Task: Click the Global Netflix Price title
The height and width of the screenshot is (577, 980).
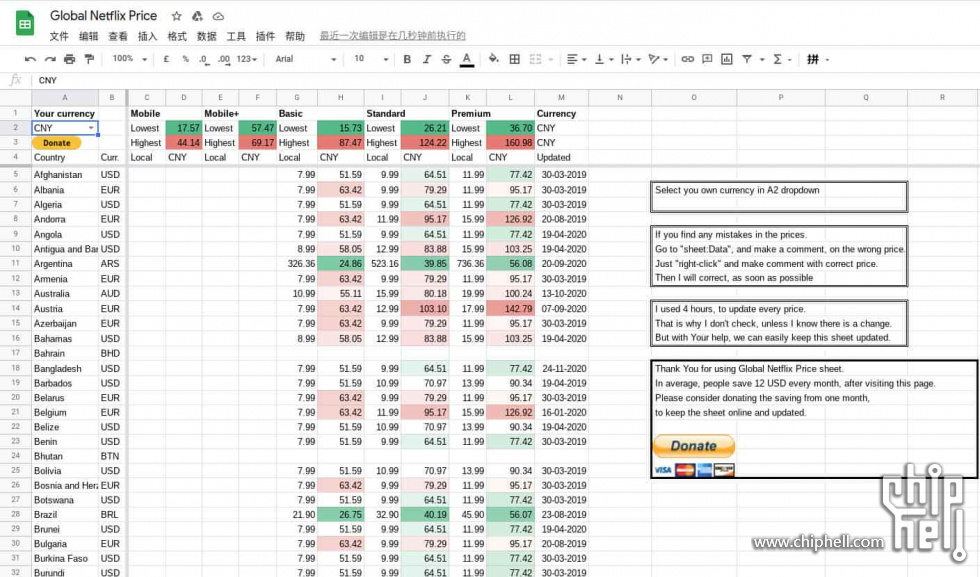Action: (x=103, y=16)
